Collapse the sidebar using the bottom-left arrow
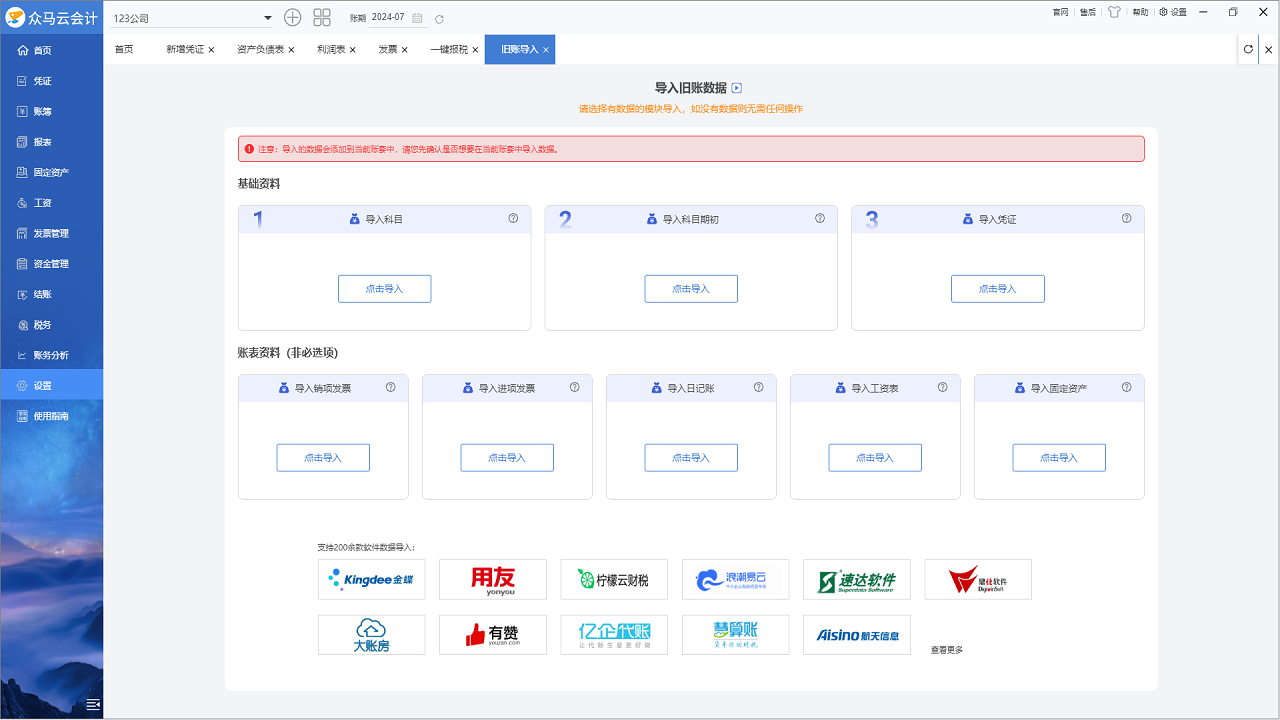1280x720 pixels. [x=93, y=704]
